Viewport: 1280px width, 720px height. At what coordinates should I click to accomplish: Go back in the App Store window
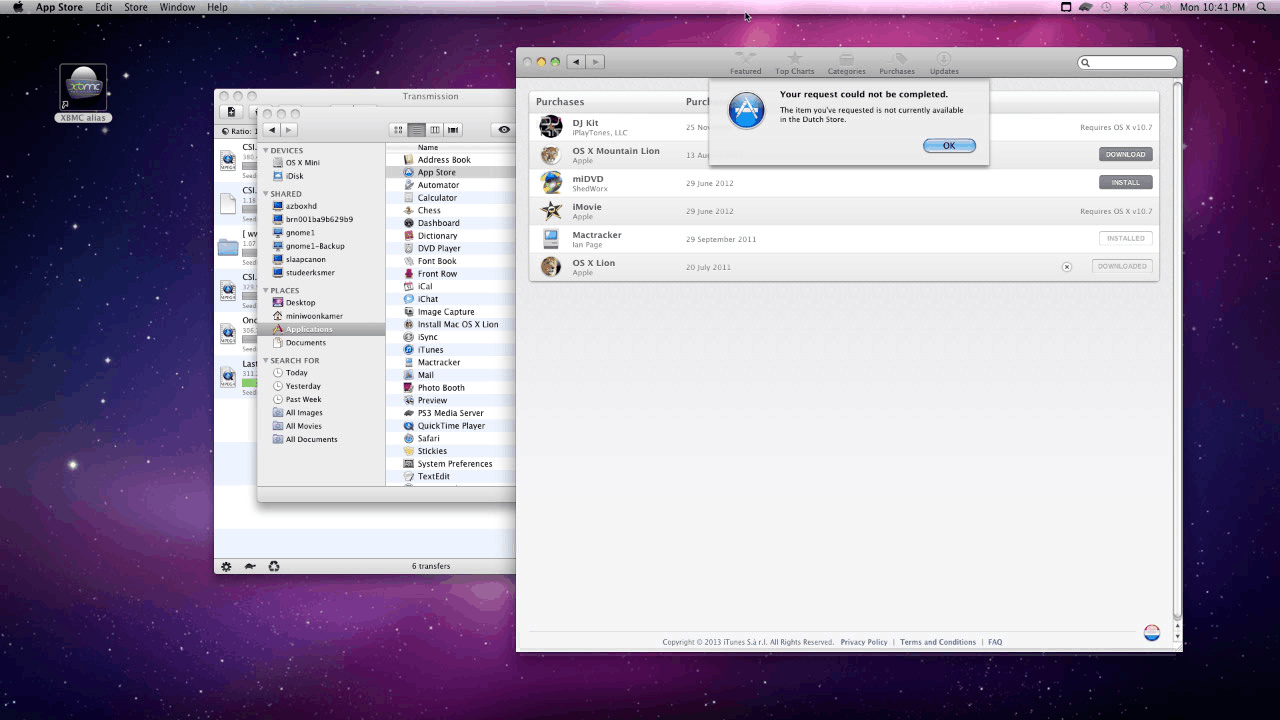pyautogui.click(x=576, y=62)
